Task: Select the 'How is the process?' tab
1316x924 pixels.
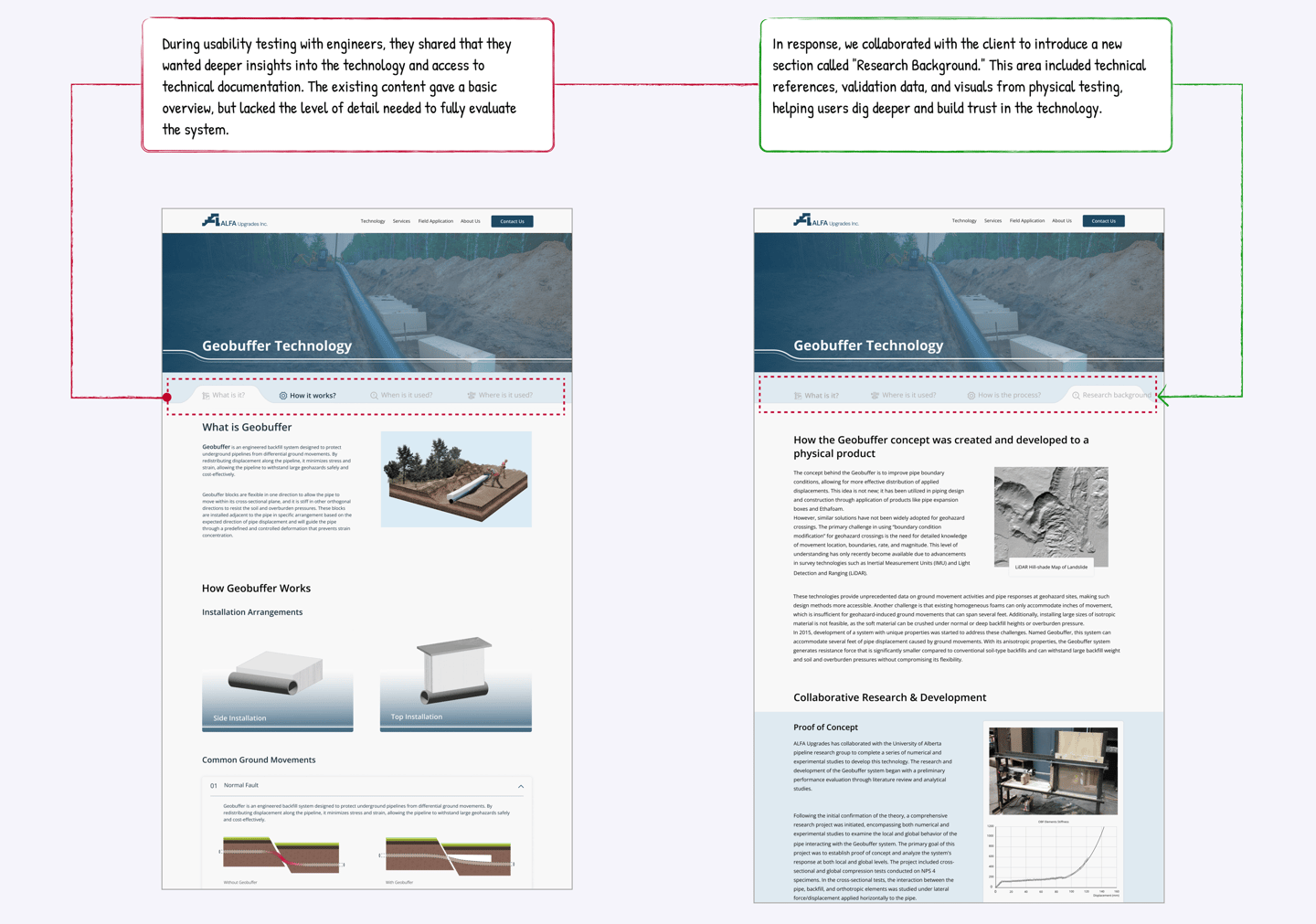Action: pos(1004,396)
